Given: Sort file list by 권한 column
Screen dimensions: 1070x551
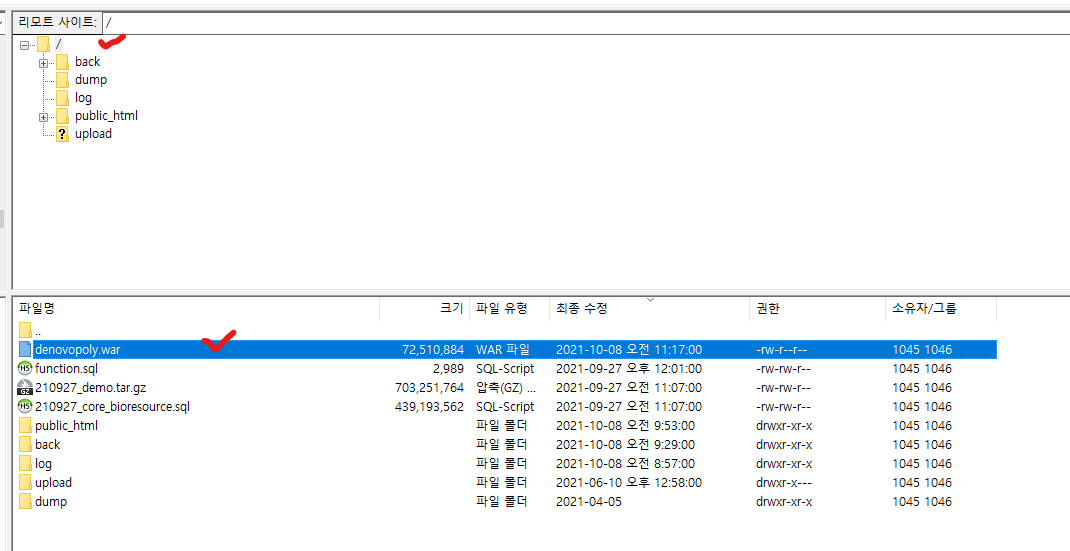Looking at the screenshot, I should point(817,309).
